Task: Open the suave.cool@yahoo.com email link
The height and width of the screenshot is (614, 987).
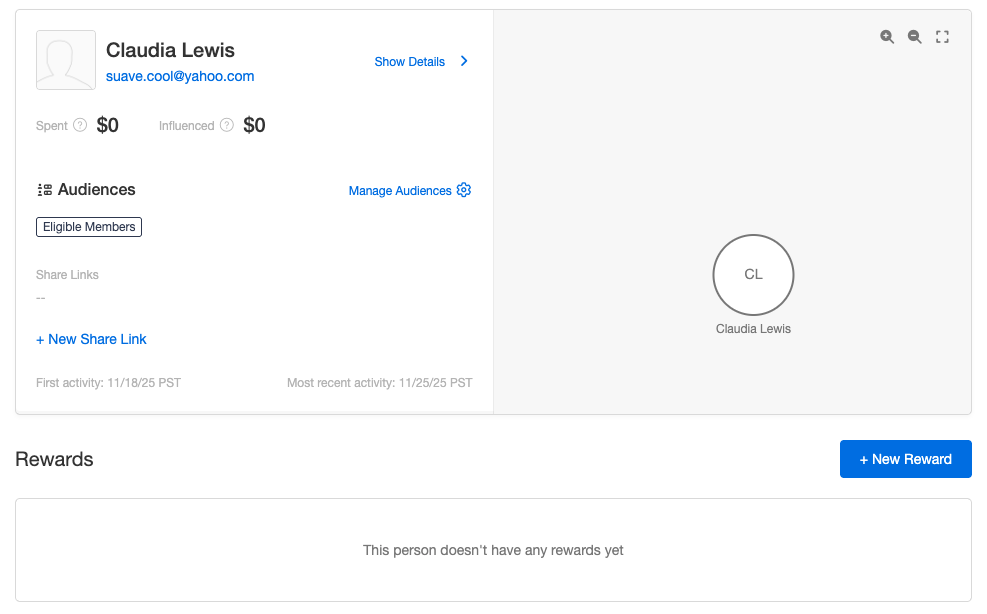Action: pyautogui.click(x=180, y=76)
